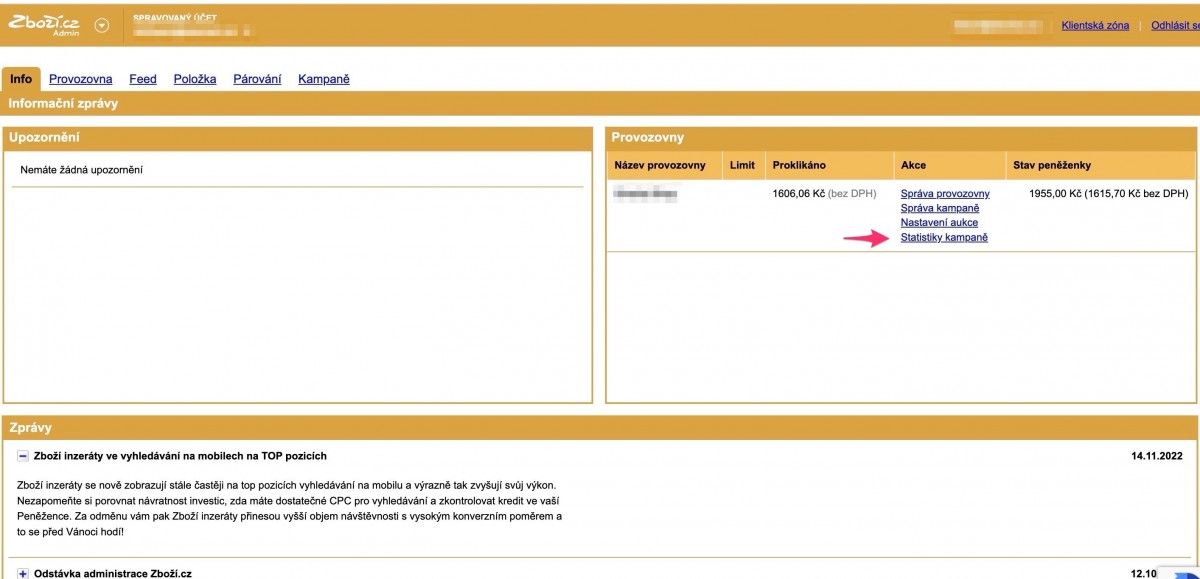Viewport: 1200px width, 579px height.
Task: Select the Párování tab
Action: 257,79
